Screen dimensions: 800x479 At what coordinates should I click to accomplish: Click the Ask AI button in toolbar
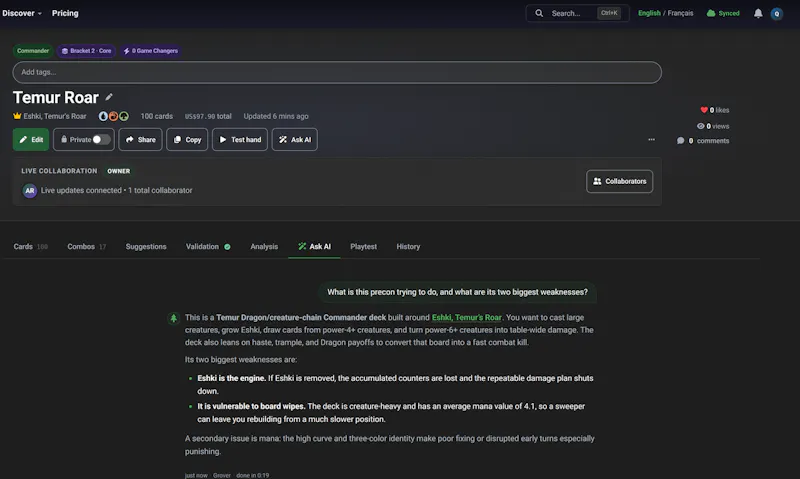[295, 140]
